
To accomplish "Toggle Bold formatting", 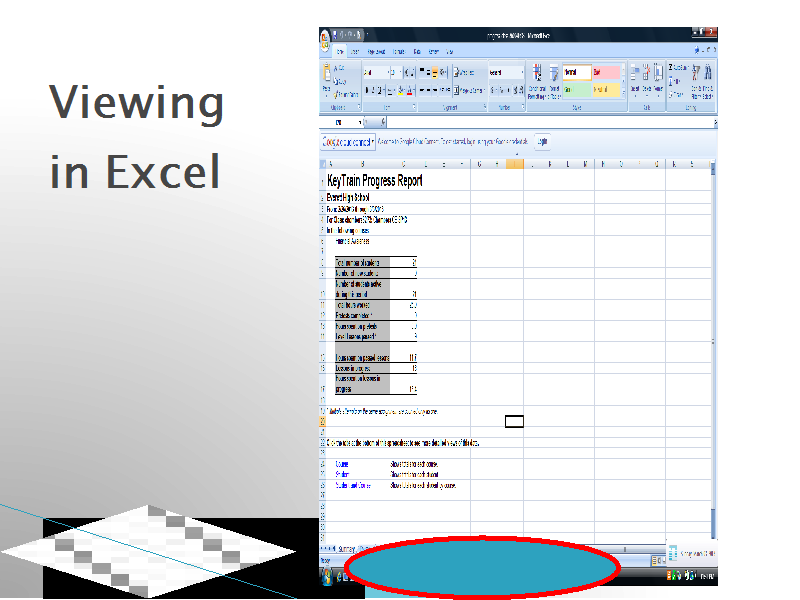I will [x=367, y=90].
